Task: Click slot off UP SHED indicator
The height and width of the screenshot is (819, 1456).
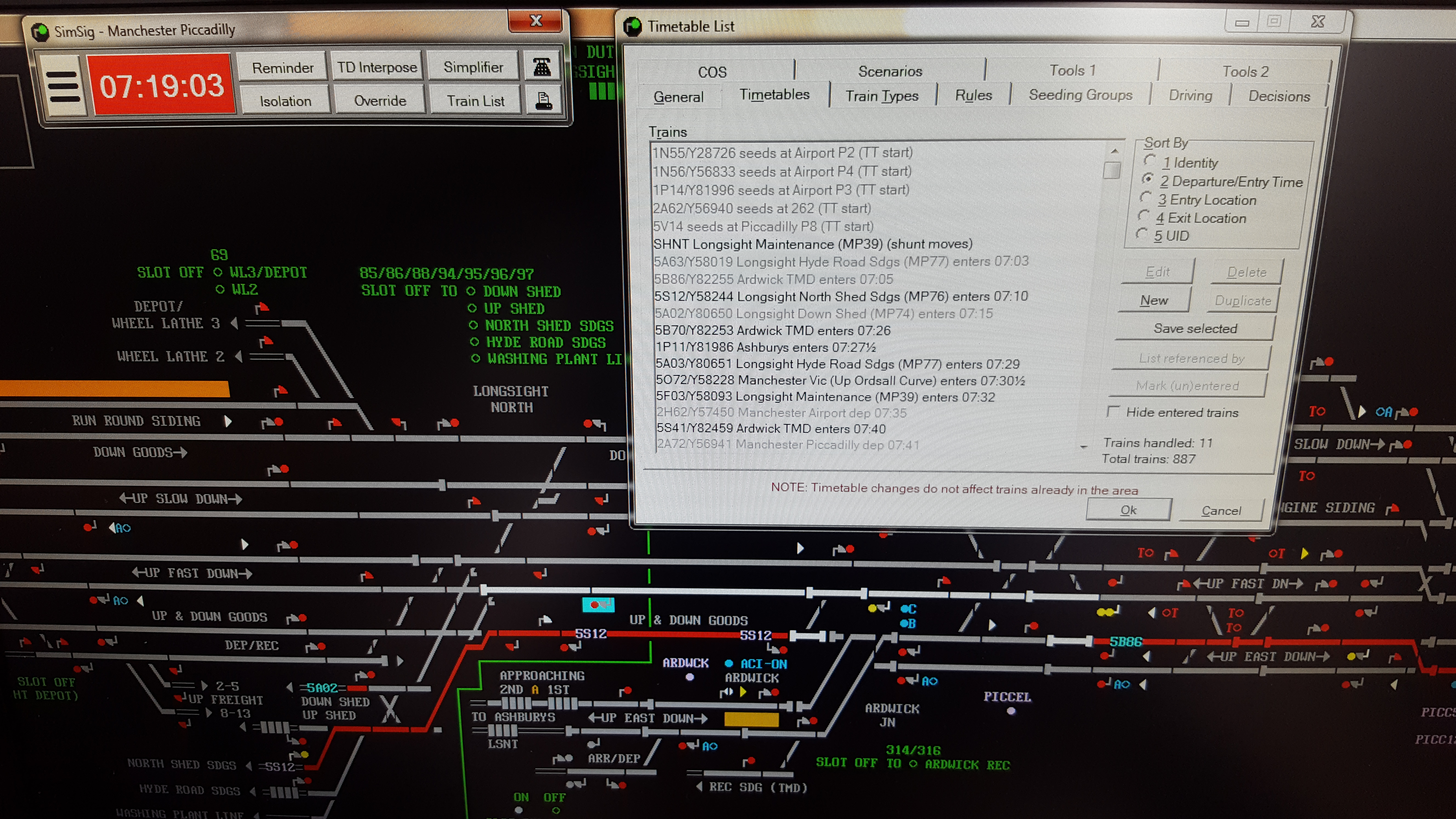Action: coord(472,308)
